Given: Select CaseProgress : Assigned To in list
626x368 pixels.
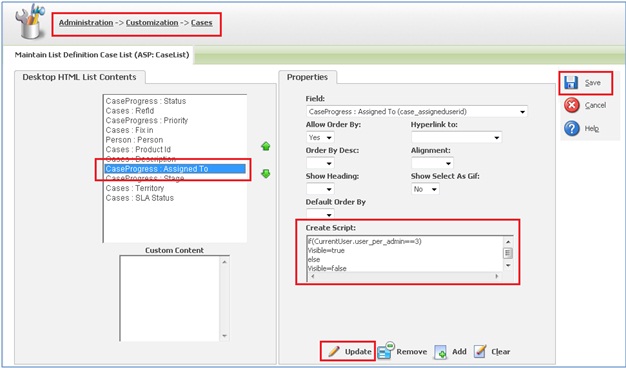Looking at the screenshot, I should pos(175,169).
